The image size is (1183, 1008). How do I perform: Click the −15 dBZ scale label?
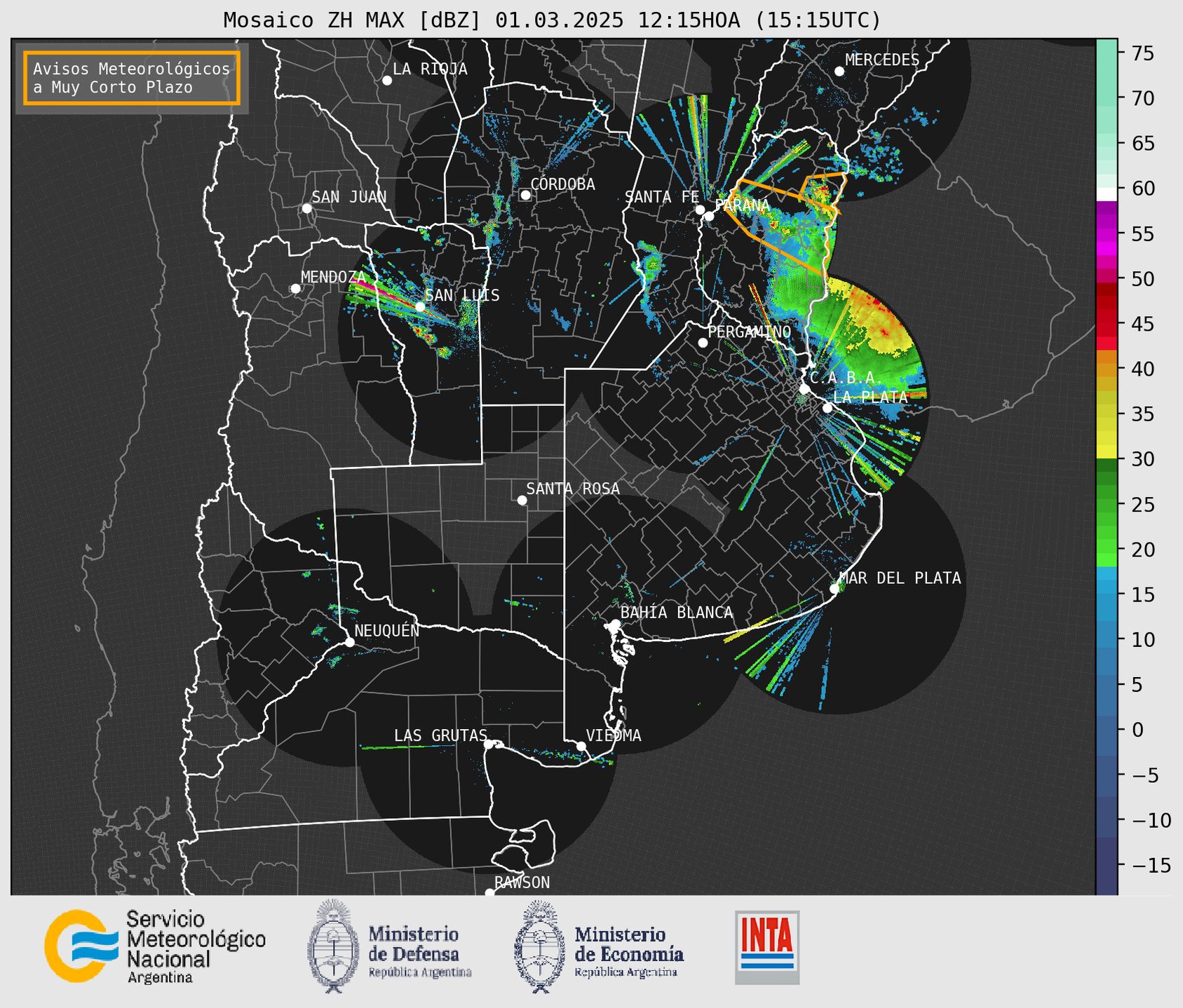(1150, 865)
